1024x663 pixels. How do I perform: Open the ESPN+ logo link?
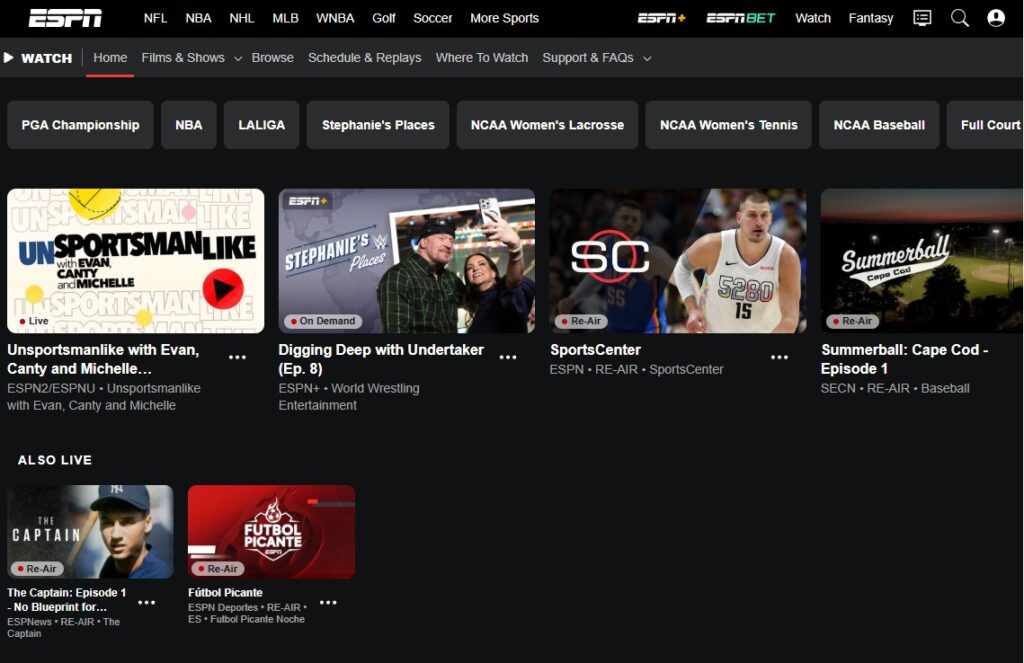[662, 18]
